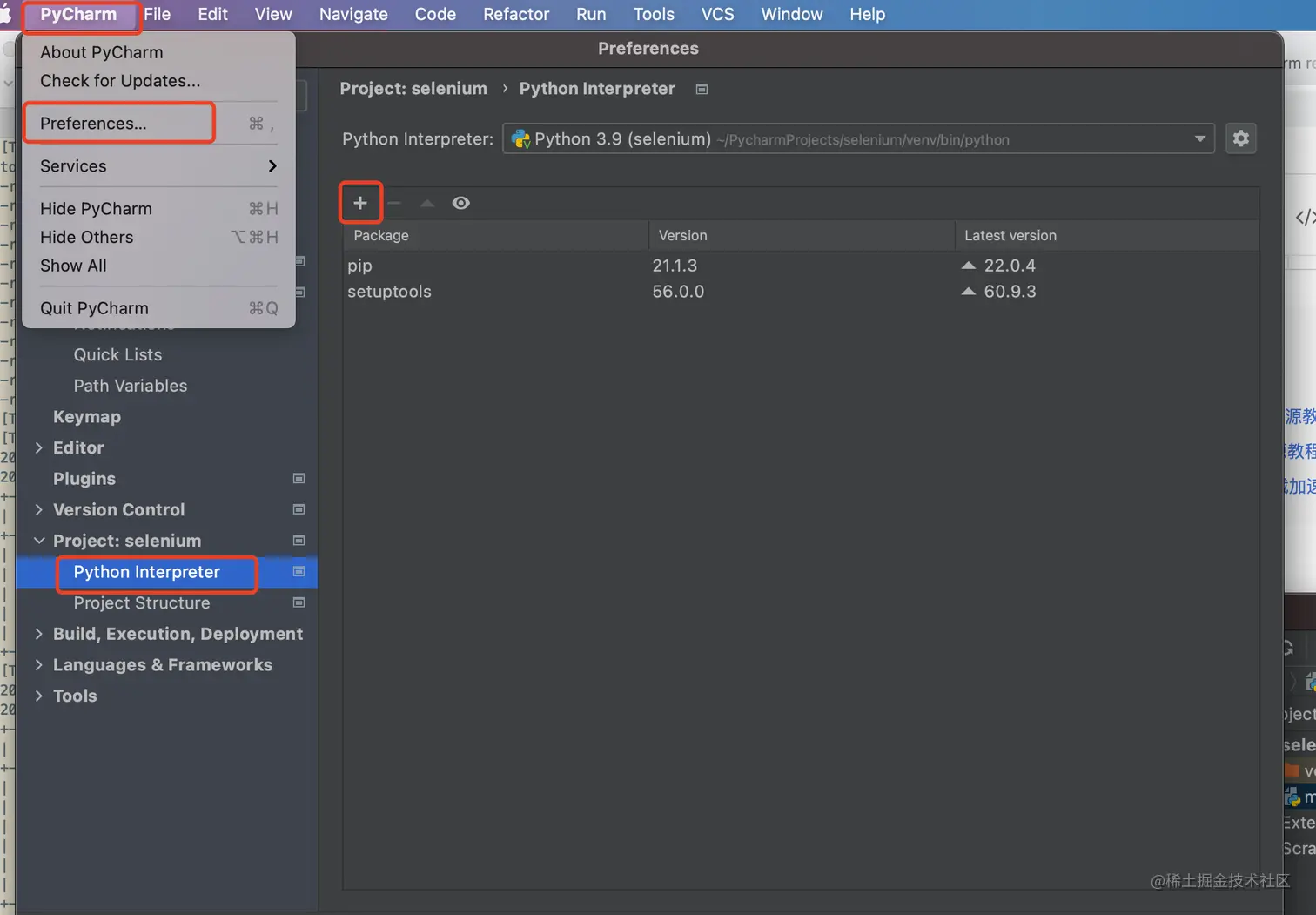Viewport: 1316px width, 915px height.
Task: Expand the Version Control group
Action: click(x=39, y=509)
